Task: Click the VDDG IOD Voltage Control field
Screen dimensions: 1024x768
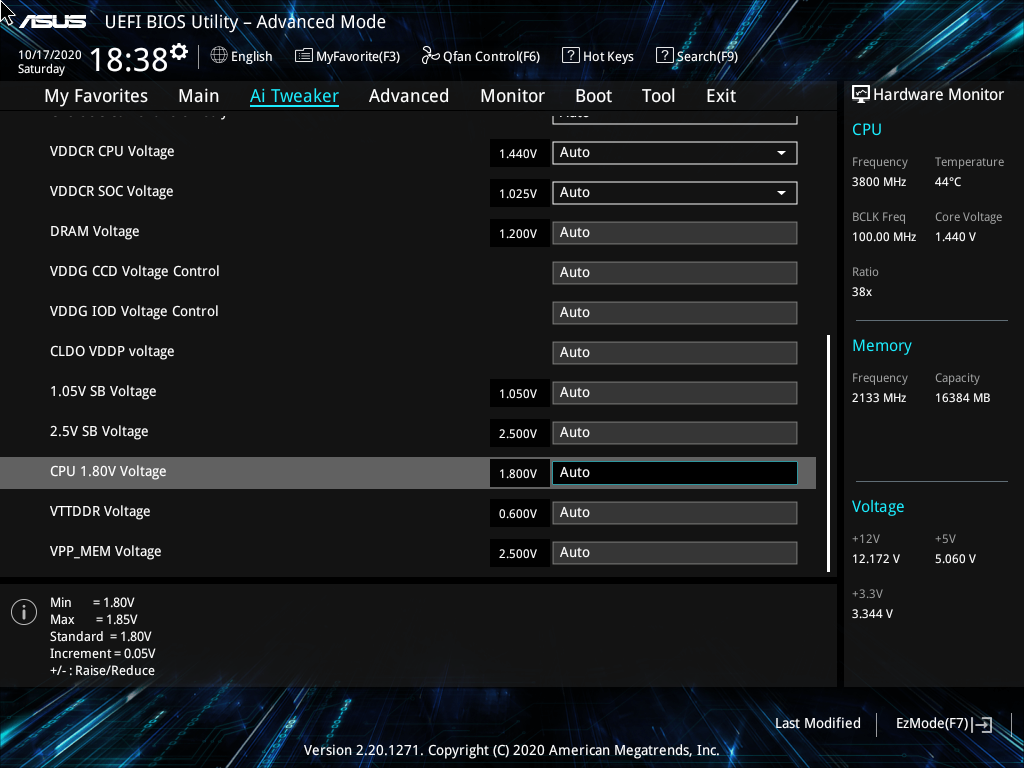Action: pos(675,313)
